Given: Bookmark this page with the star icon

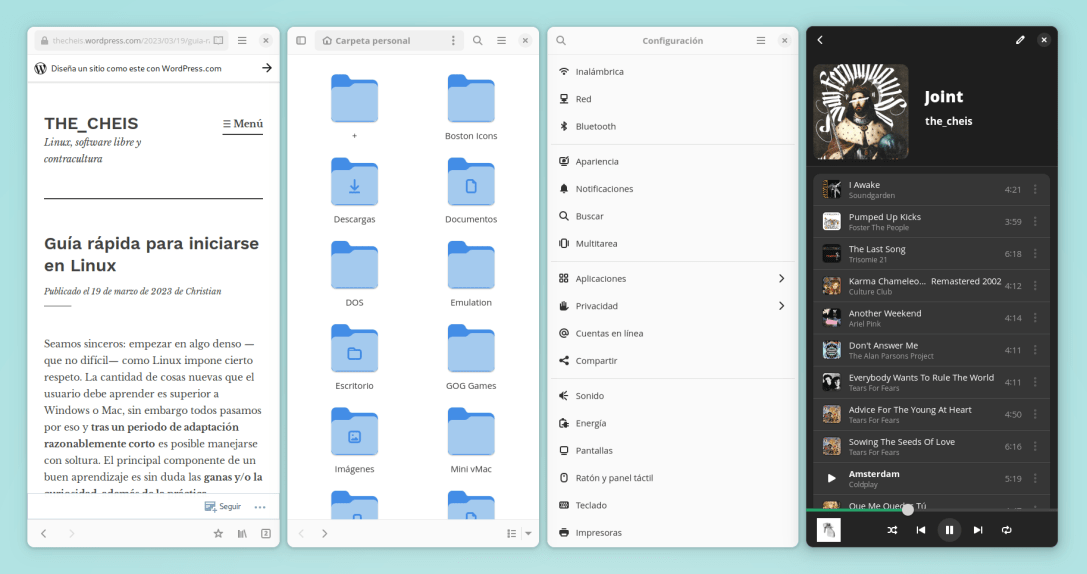Looking at the screenshot, I should coord(218,533).
